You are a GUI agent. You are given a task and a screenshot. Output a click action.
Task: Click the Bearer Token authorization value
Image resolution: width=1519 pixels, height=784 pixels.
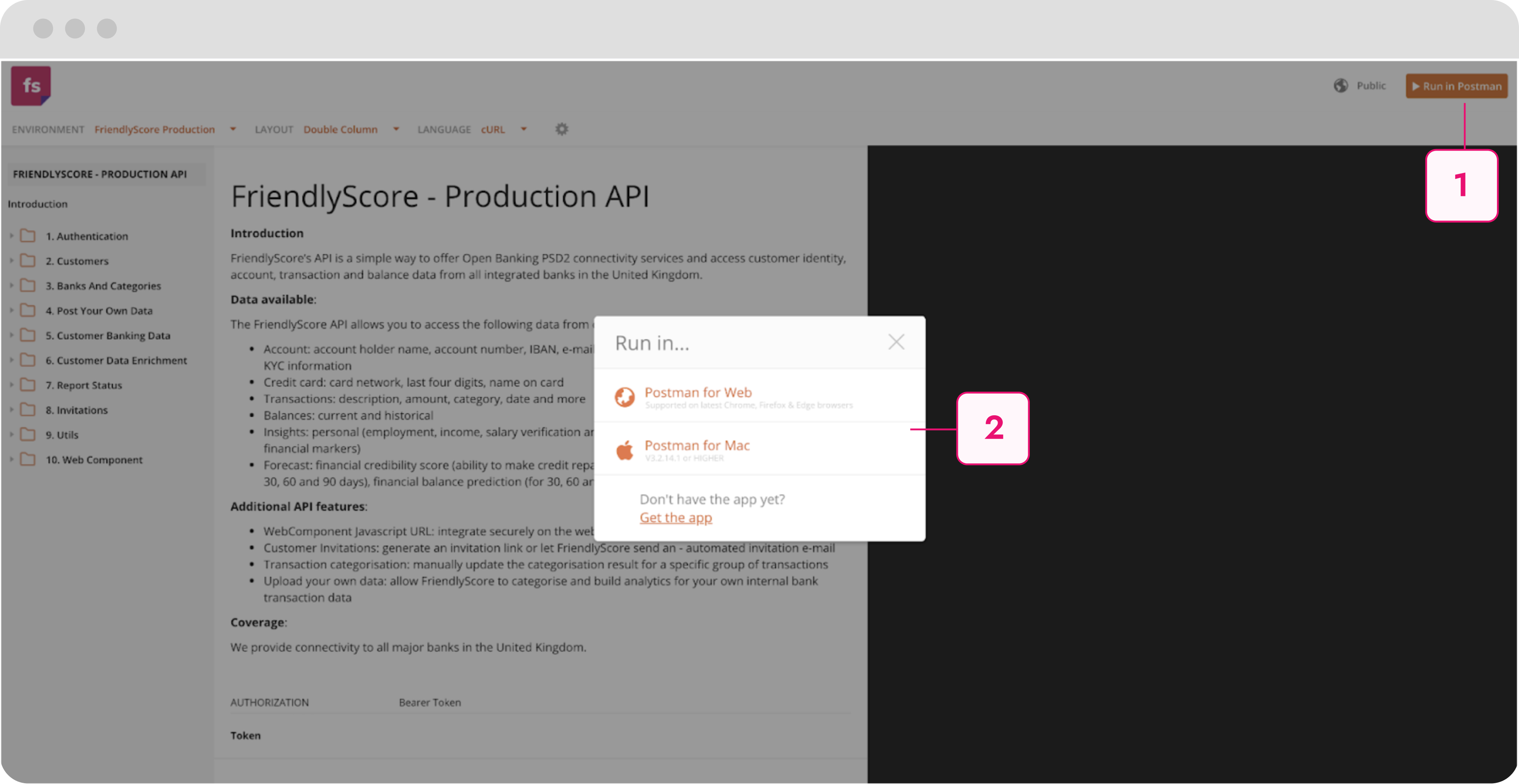(x=430, y=703)
